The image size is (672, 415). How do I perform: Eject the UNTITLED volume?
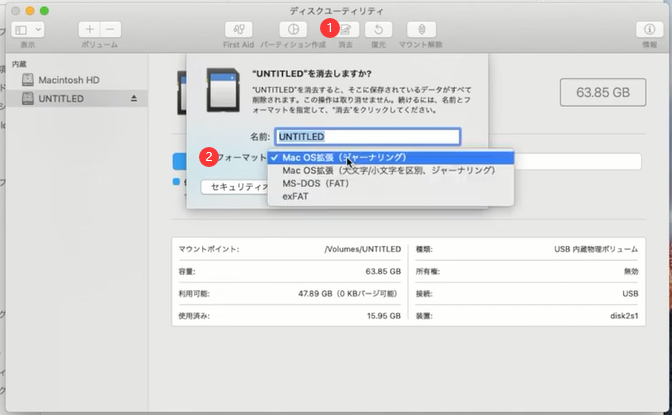coord(134,99)
